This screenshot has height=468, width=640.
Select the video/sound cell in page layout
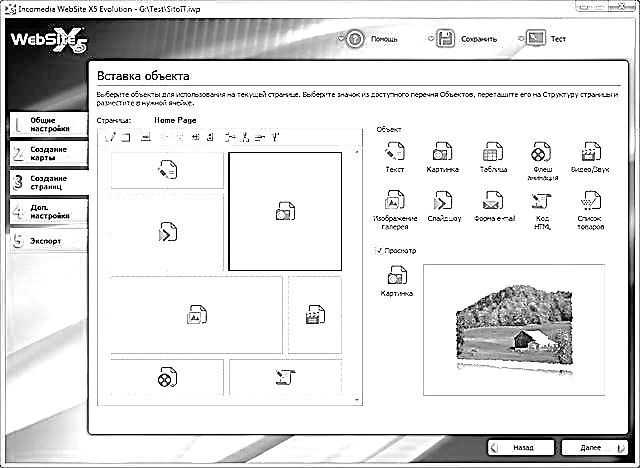pos(315,315)
